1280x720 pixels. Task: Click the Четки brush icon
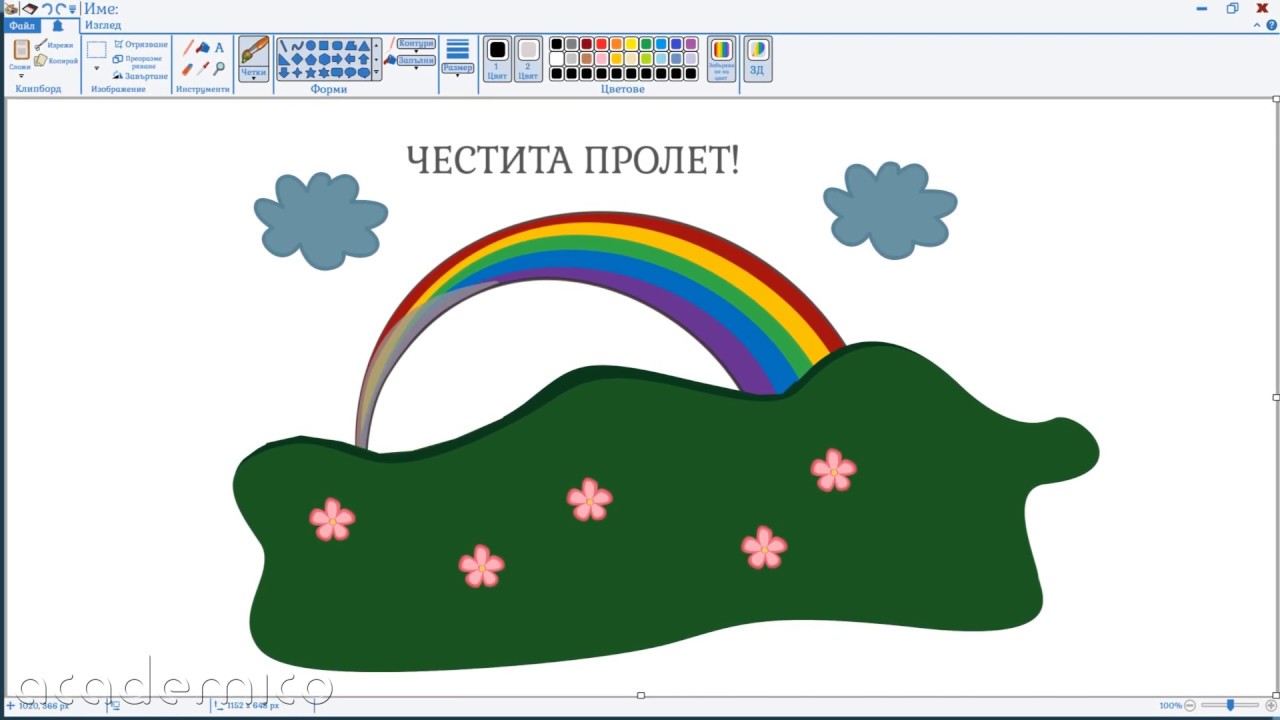(x=254, y=50)
